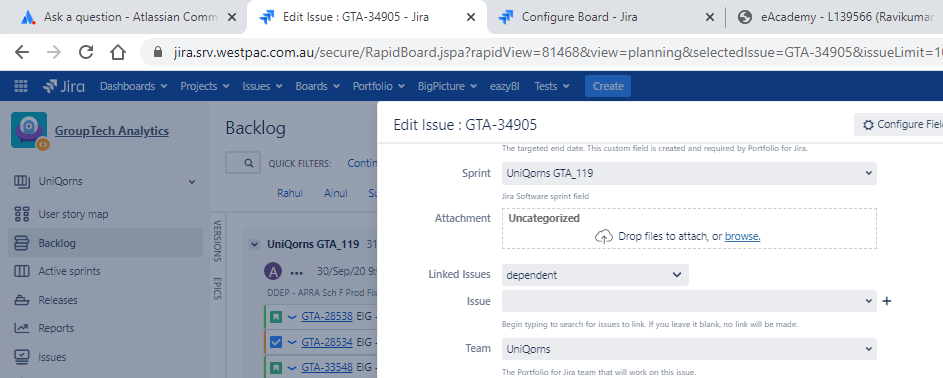Open the GroupTech Analytics project link
The height and width of the screenshot is (378, 943).
pos(112,131)
